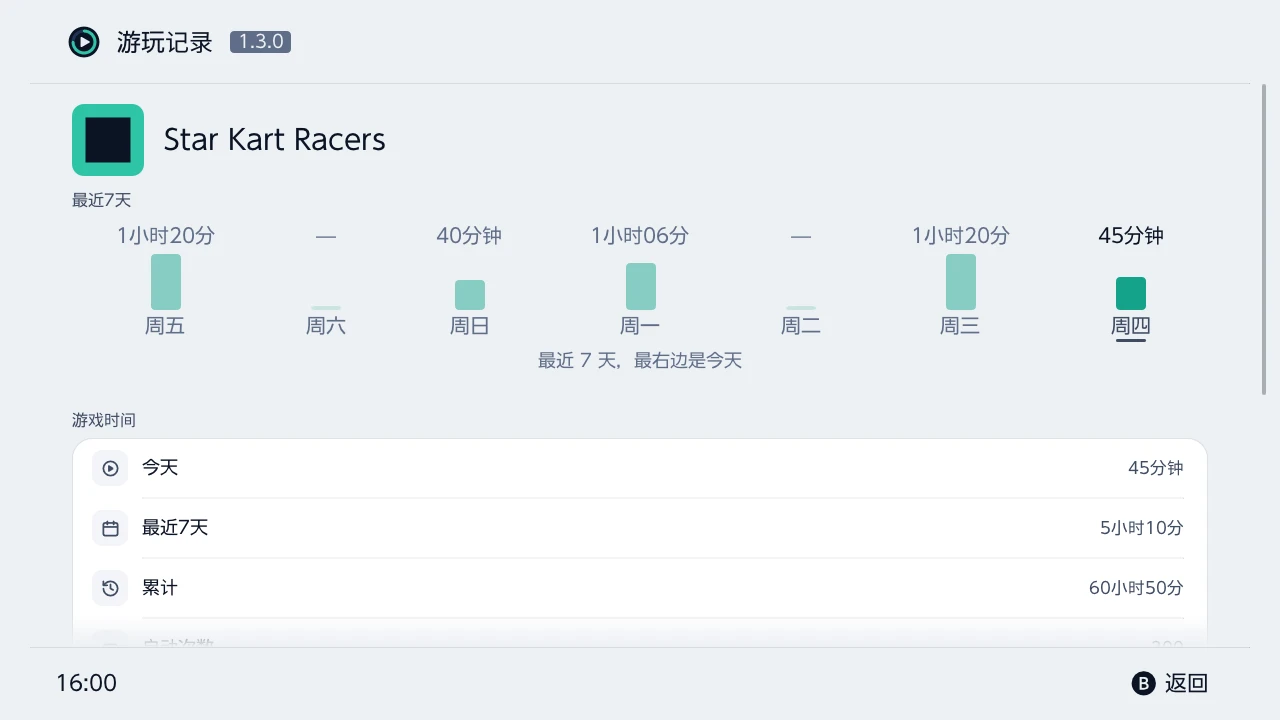Select today's highlighted 周四 bar
This screenshot has width=1280, height=720.
pos(1131,294)
